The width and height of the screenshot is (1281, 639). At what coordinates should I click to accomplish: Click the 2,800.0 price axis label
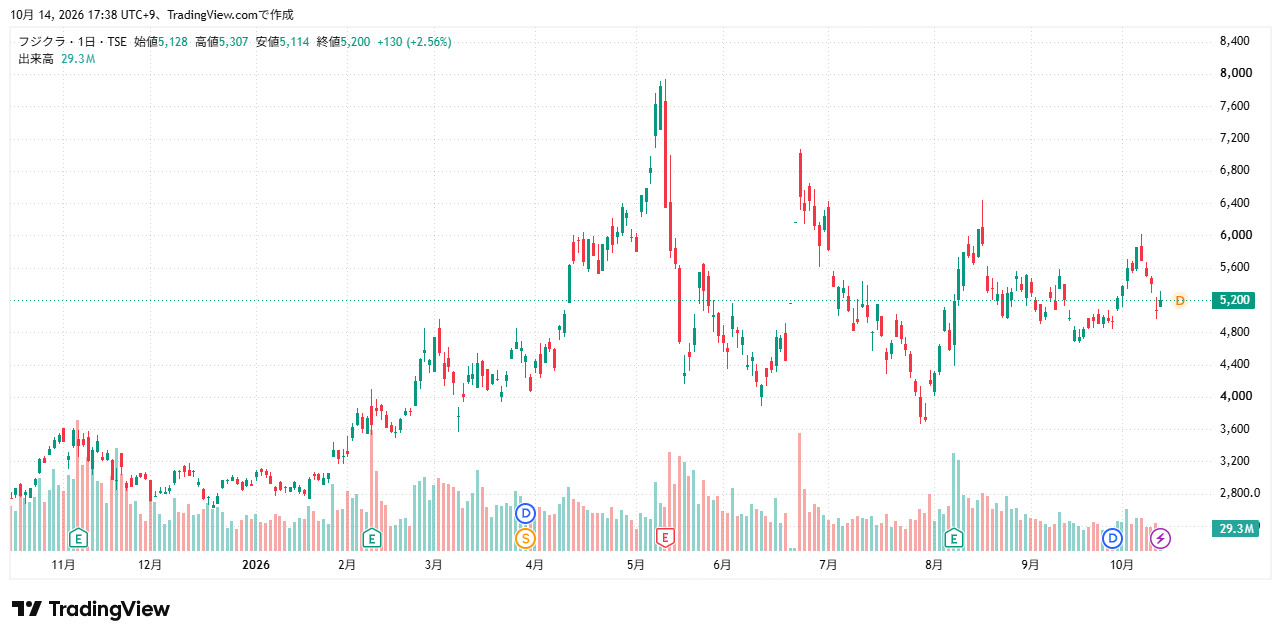pos(1239,493)
